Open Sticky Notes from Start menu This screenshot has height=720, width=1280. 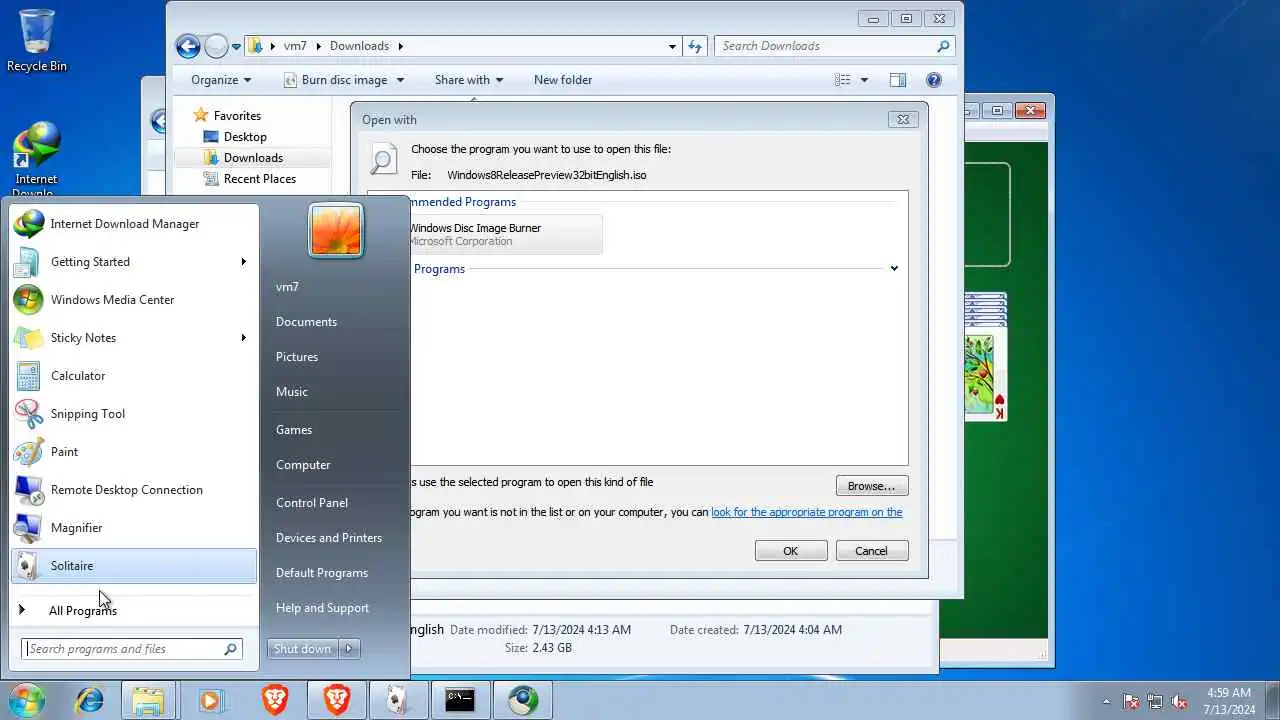(134, 338)
